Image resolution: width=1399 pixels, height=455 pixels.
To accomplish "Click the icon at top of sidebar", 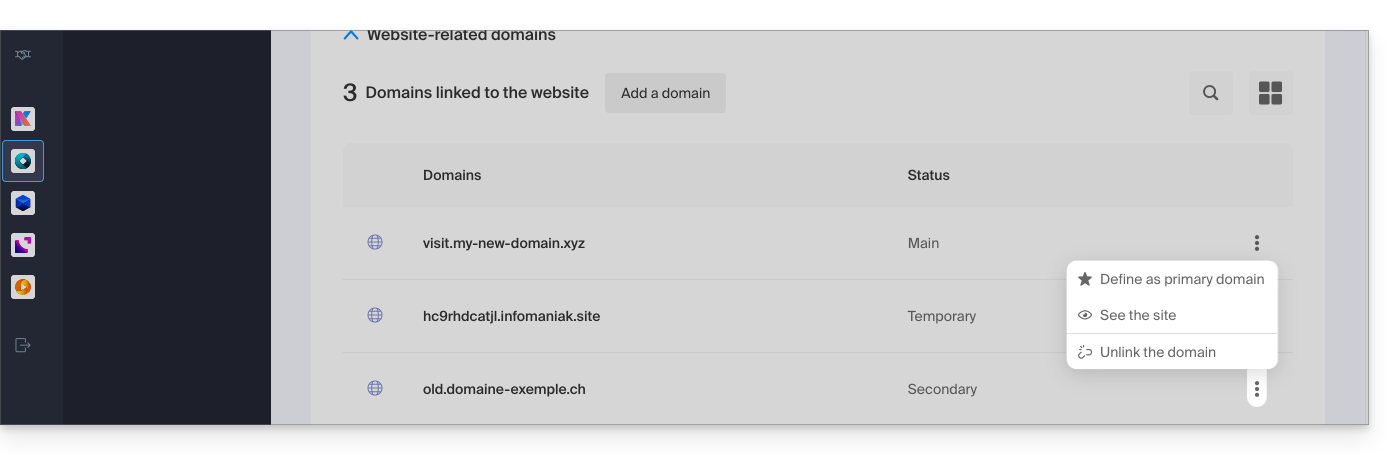I will (22, 55).
